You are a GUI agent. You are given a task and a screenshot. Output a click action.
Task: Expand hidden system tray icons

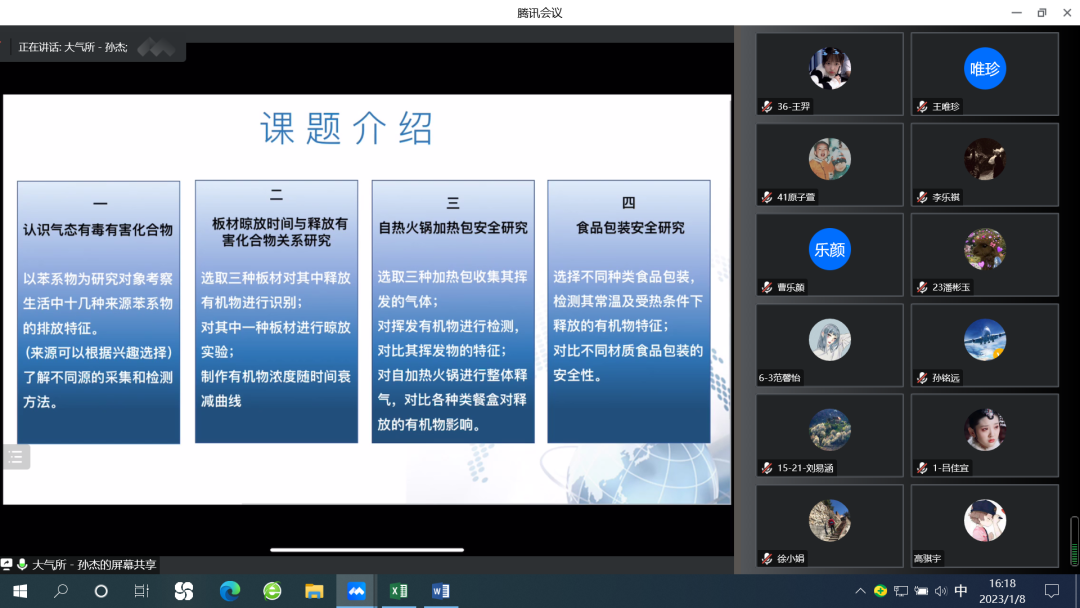point(860,591)
